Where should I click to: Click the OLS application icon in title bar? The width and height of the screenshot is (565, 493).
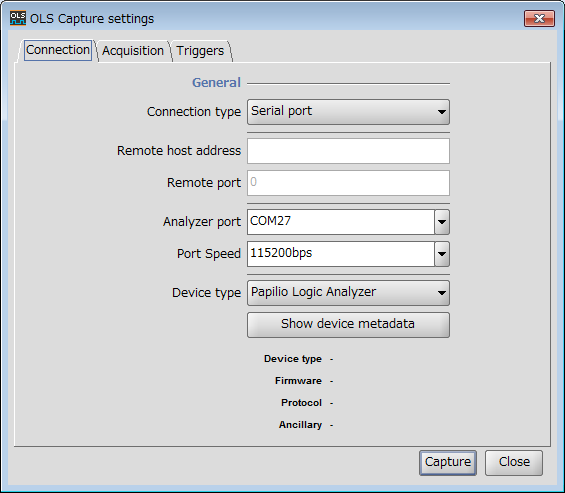pos(18,18)
